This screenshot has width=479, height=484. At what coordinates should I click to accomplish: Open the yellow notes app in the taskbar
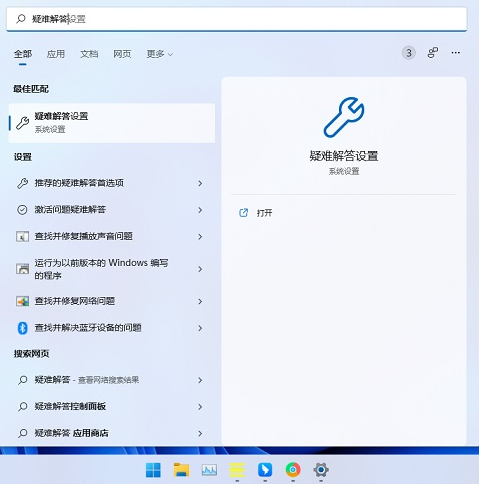(237, 470)
